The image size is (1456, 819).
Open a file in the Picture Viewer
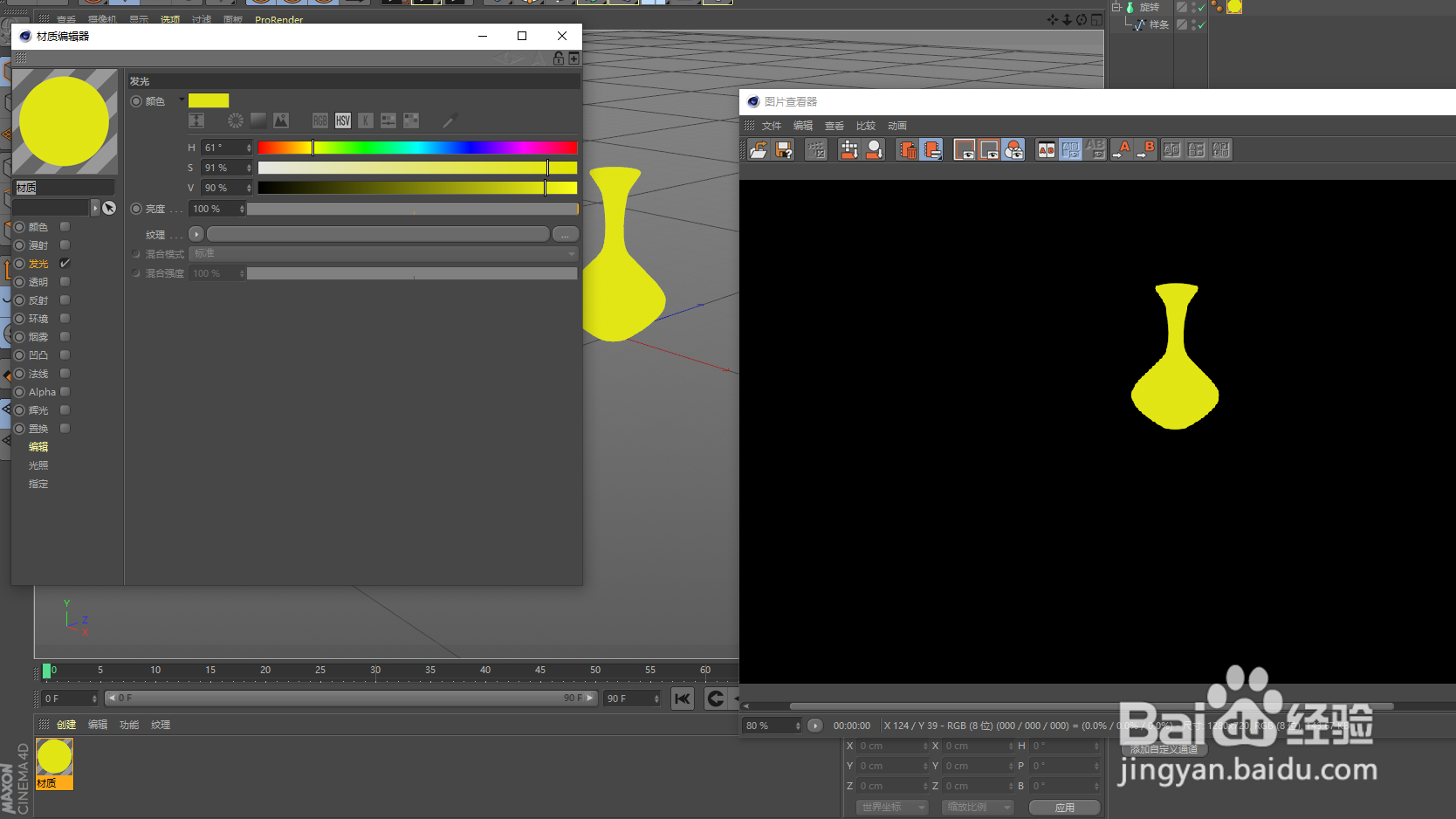758,149
